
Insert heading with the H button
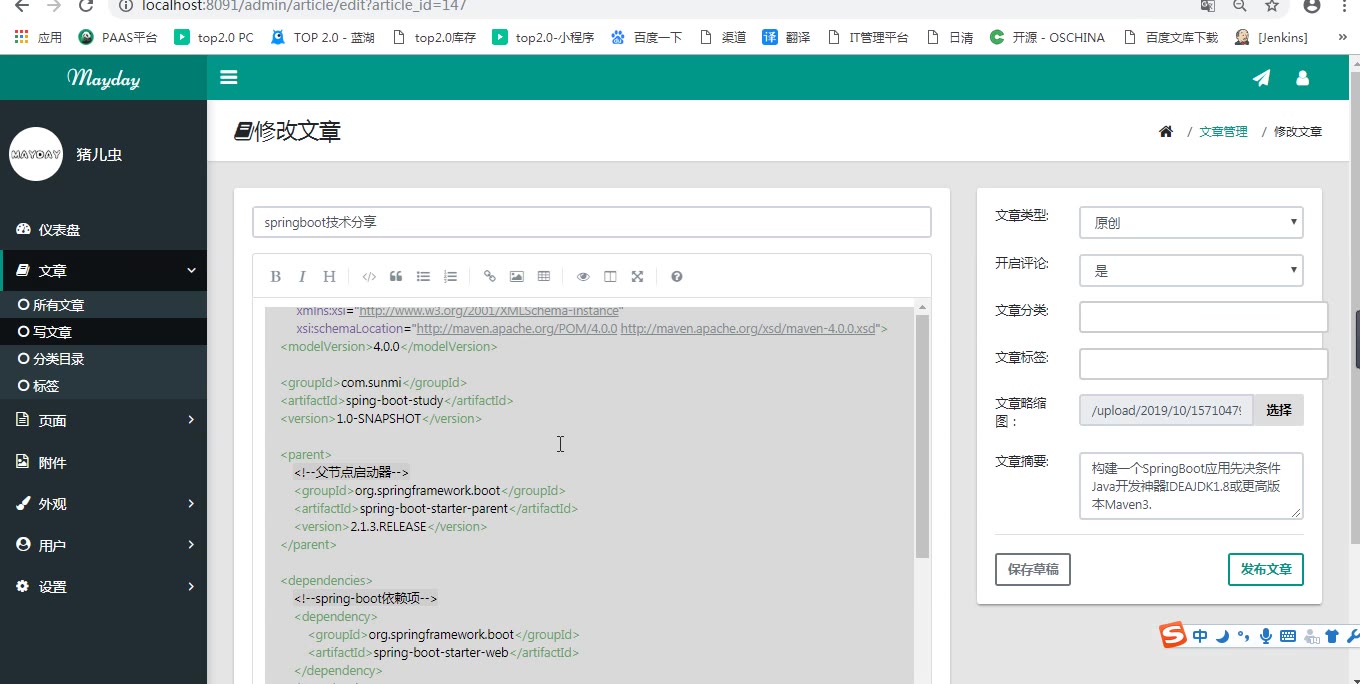pyautogui.click(x=329, y=277)
